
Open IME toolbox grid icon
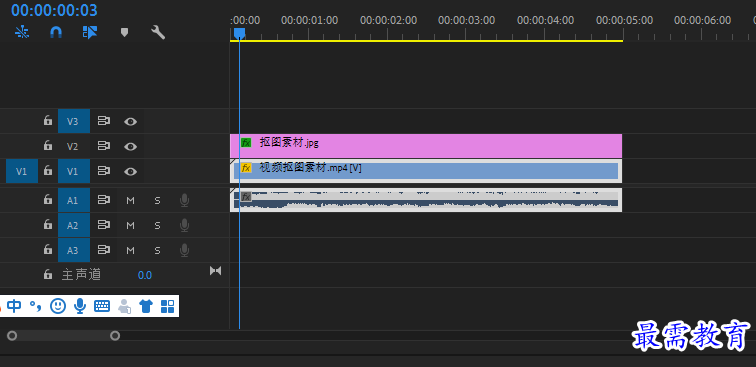pyautogui.click(x=167, y=306)
